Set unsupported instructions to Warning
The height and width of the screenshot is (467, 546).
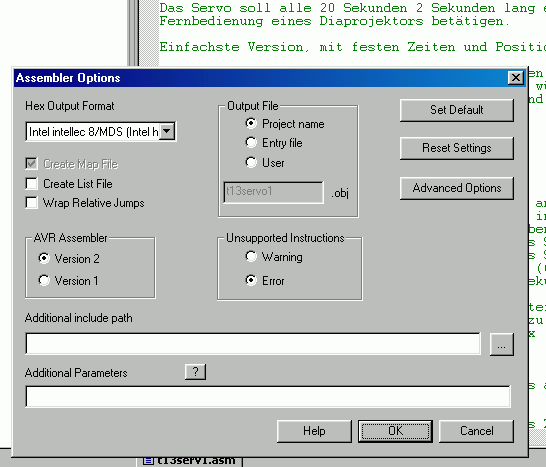[251, 257]
